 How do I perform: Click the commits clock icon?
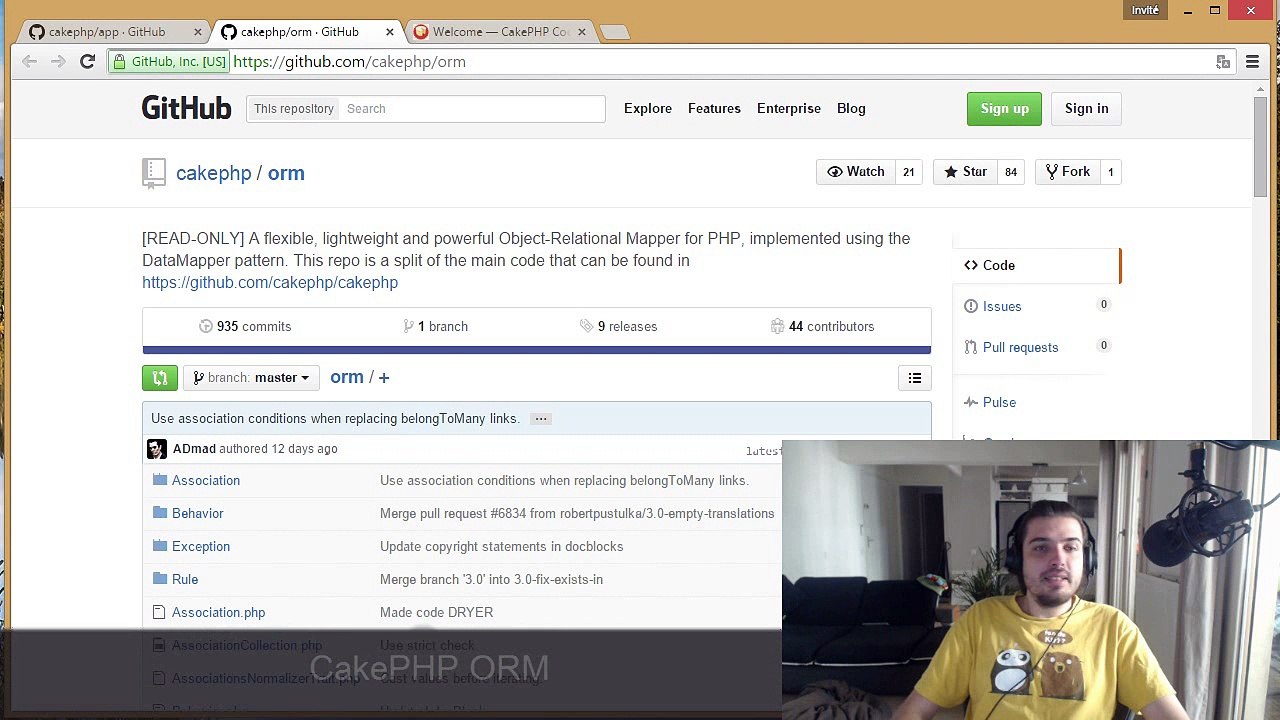click(206, 326)
